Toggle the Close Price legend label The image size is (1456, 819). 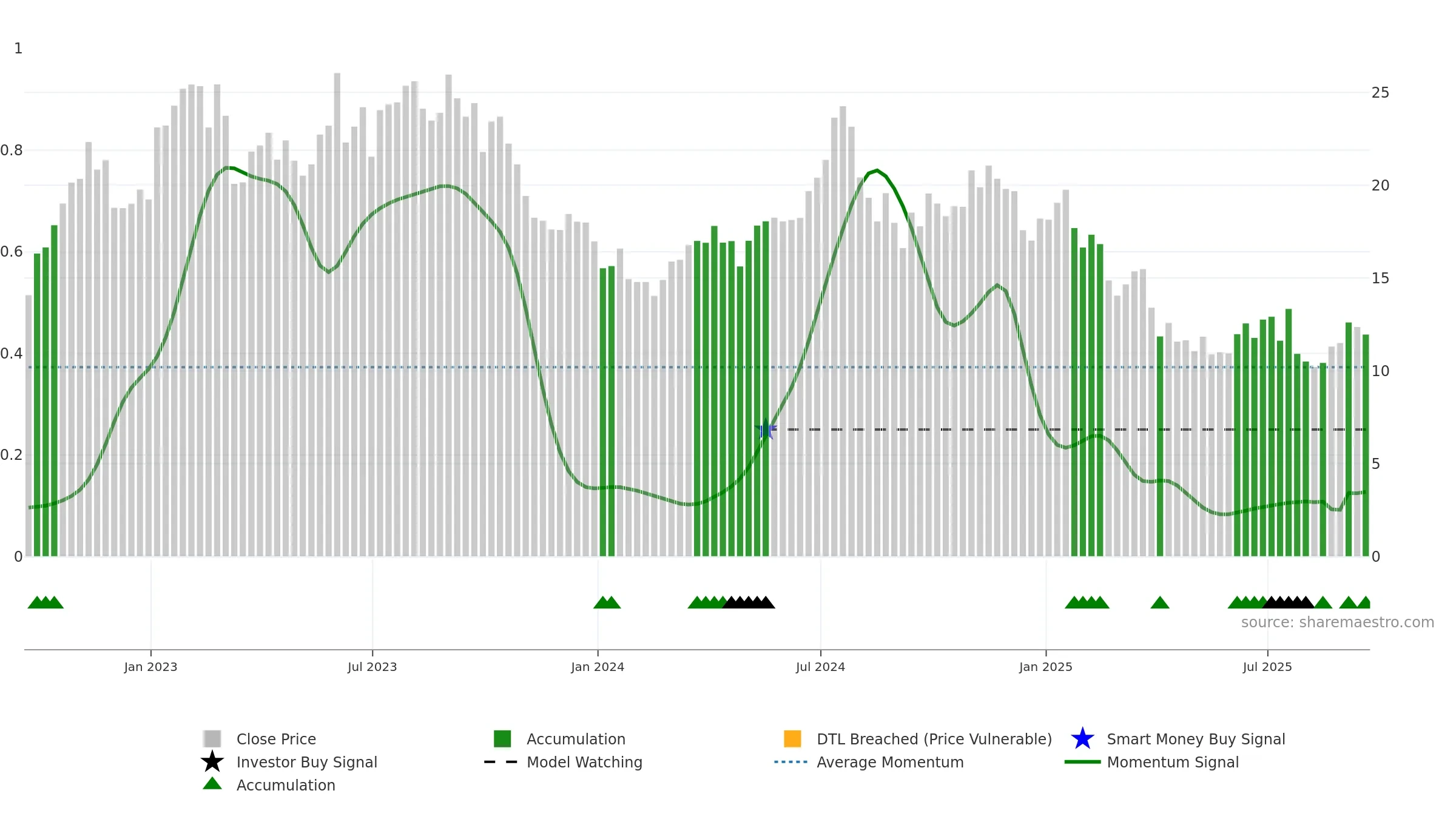click(x=276, y=739)
